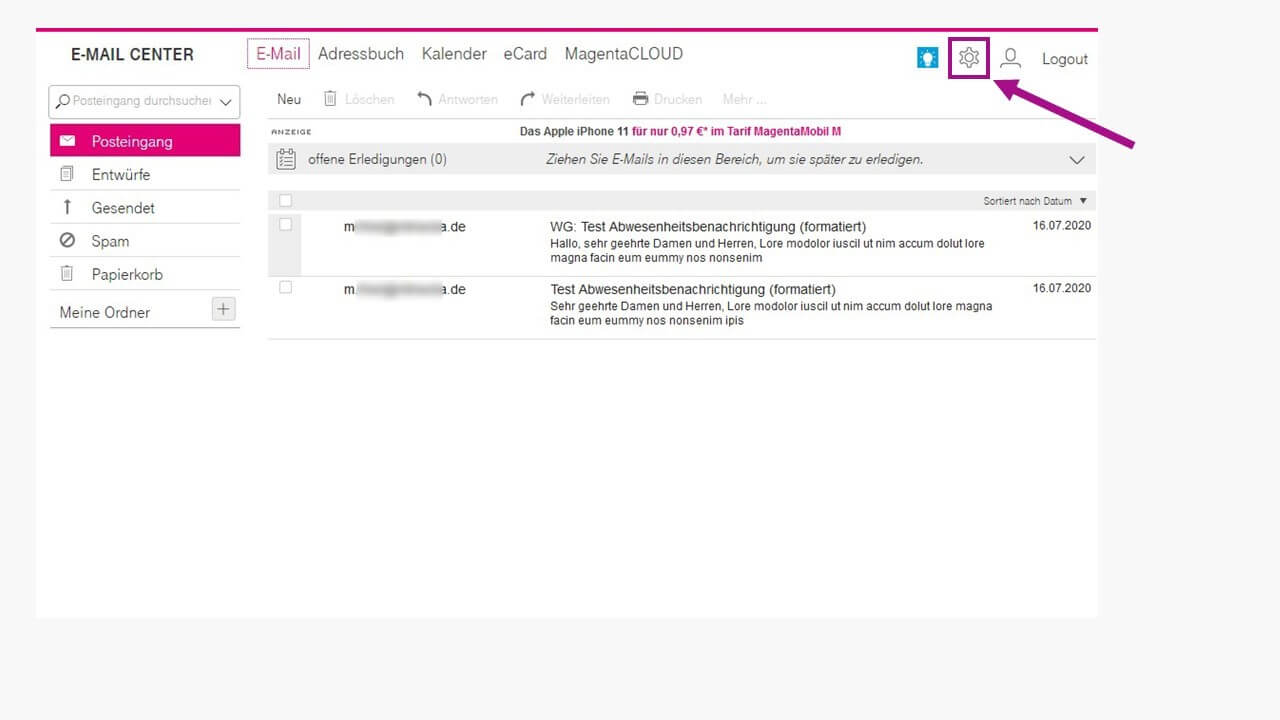The image size is (1280, 720).
Task: Click the Drucken printer icon
Action: click(641, 99)
